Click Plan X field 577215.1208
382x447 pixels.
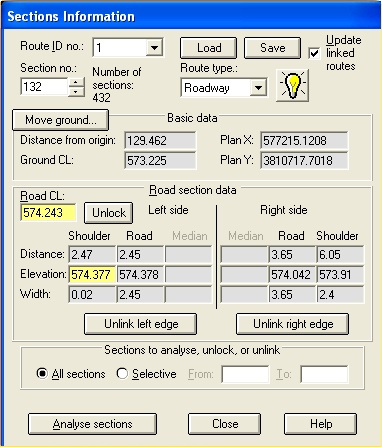click(x=304, y=140)
